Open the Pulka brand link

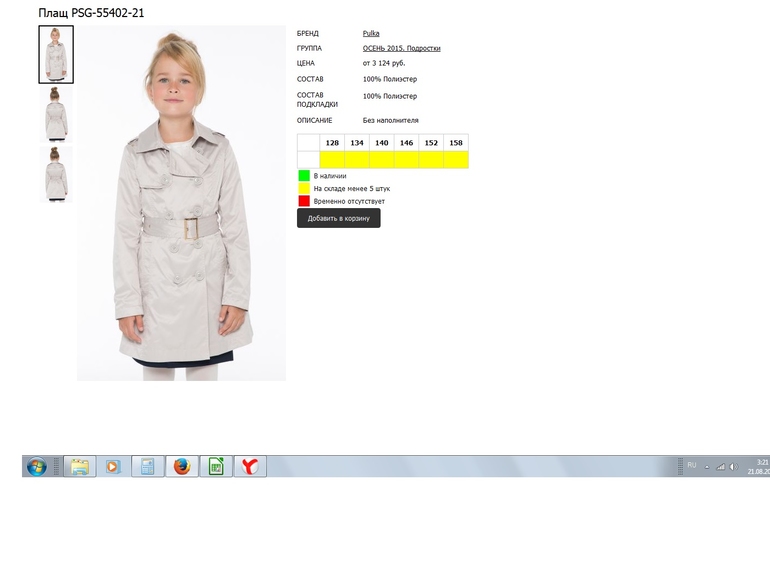371,34
